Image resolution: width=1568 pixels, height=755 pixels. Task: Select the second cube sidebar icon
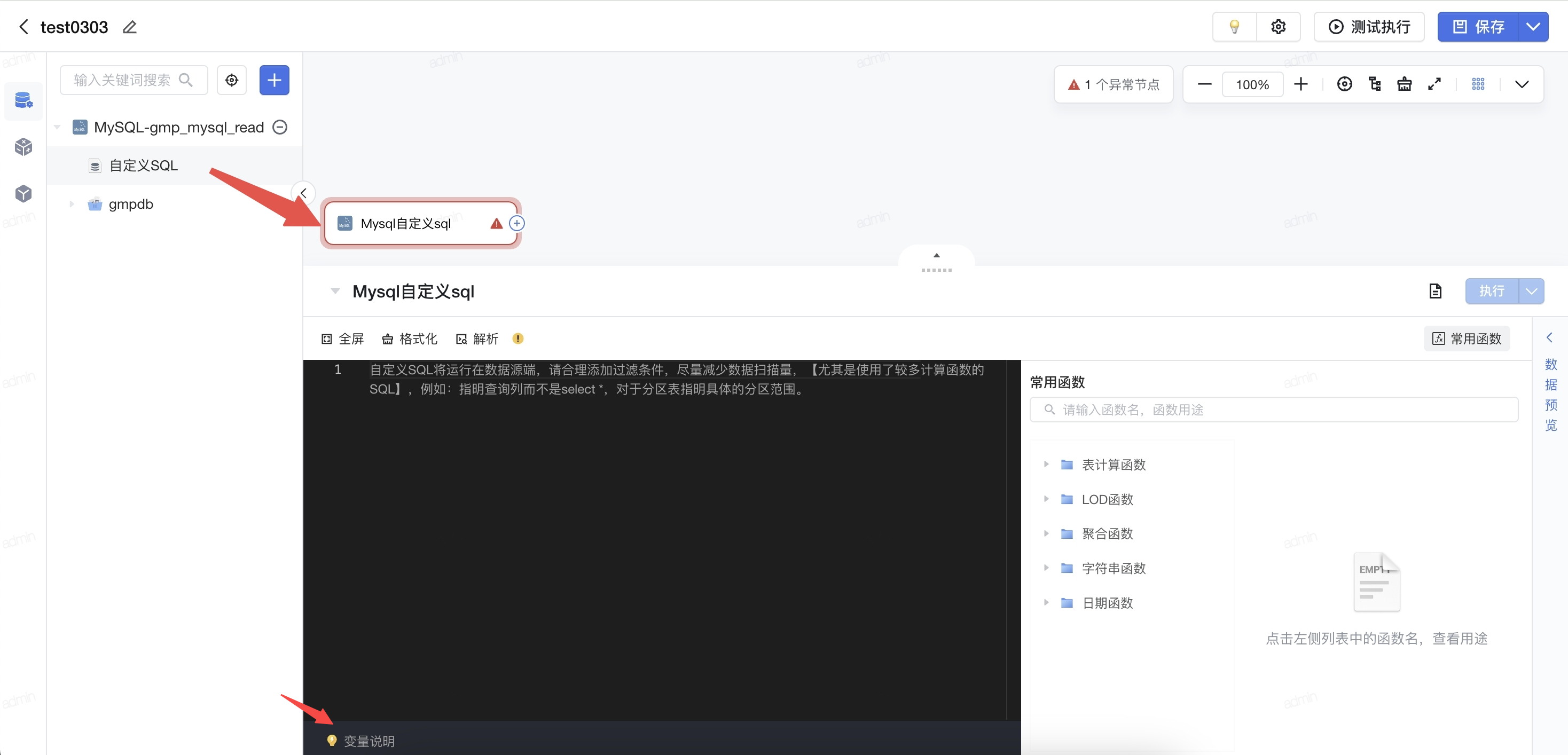[x=23, y=147]
